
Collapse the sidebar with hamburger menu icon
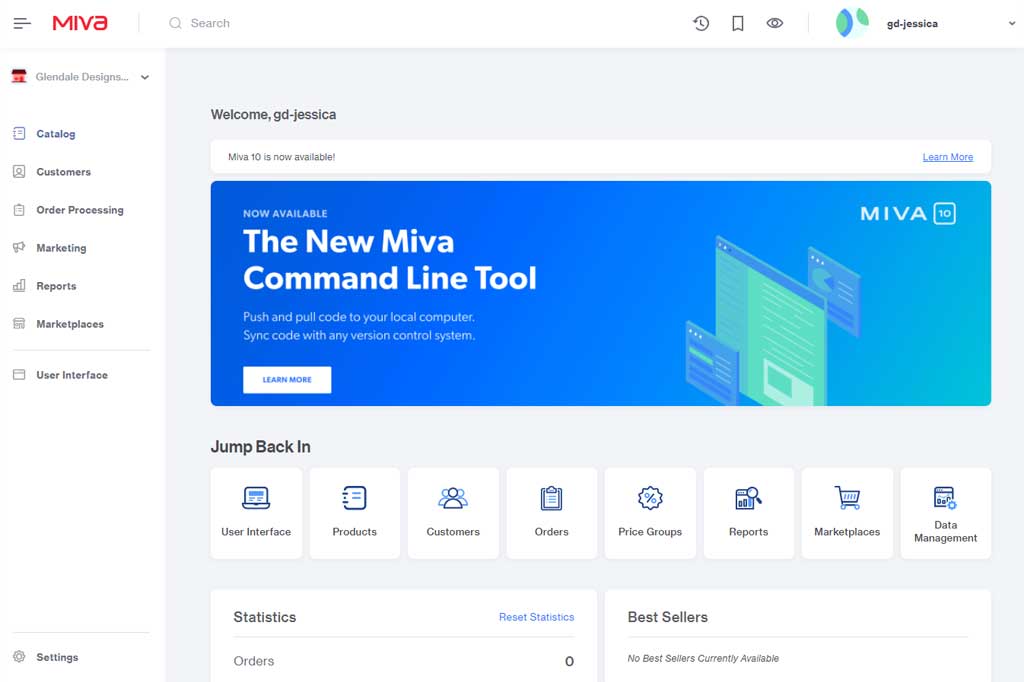coord(22,24)
